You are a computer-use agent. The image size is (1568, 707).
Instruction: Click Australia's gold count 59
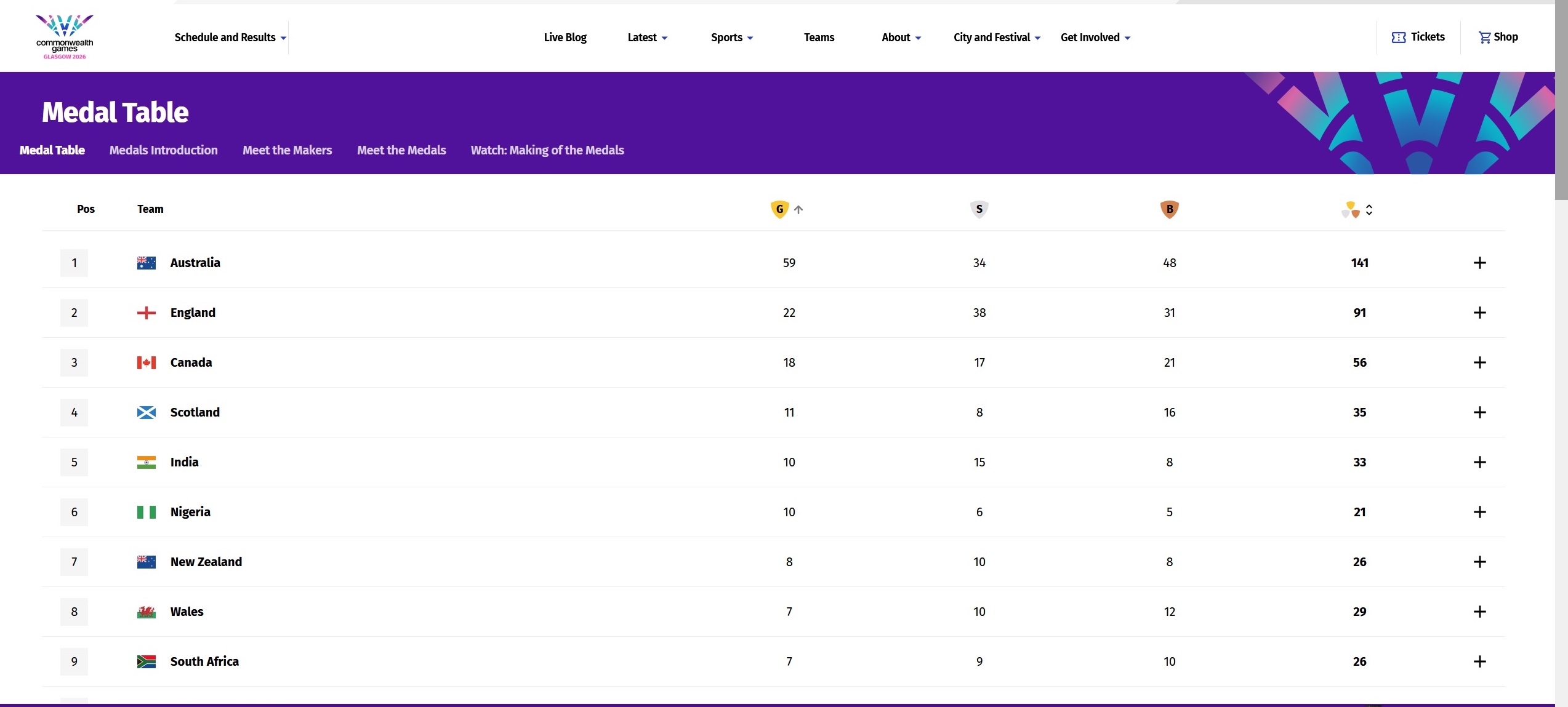[x=789, y=263]
